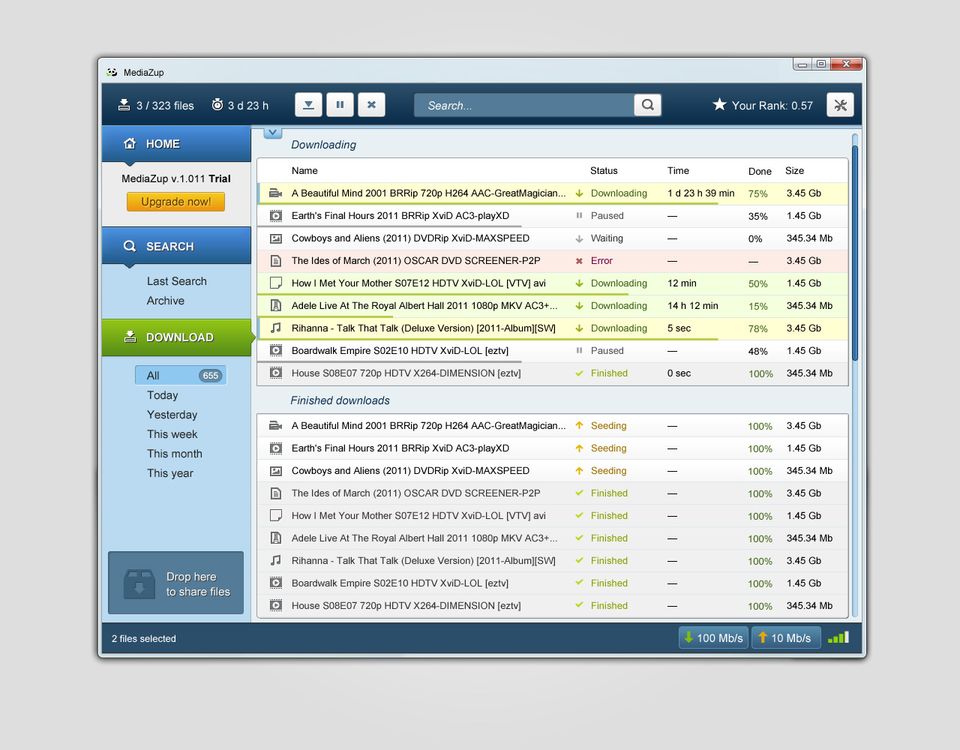The width and height of the screenshot is (960, 750).
Task: Select finished row Adele Live At Royal Albert Hall
Action: pyautogui.click(x=552, y=538)
